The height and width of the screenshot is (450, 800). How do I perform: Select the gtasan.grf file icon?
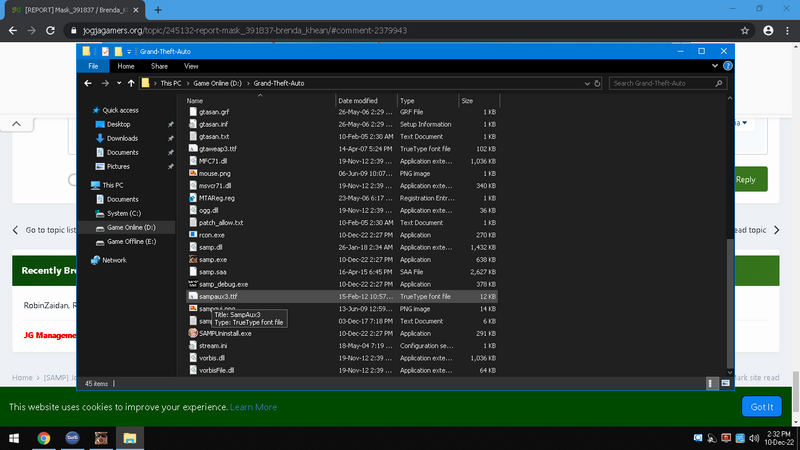pos(193,112)
